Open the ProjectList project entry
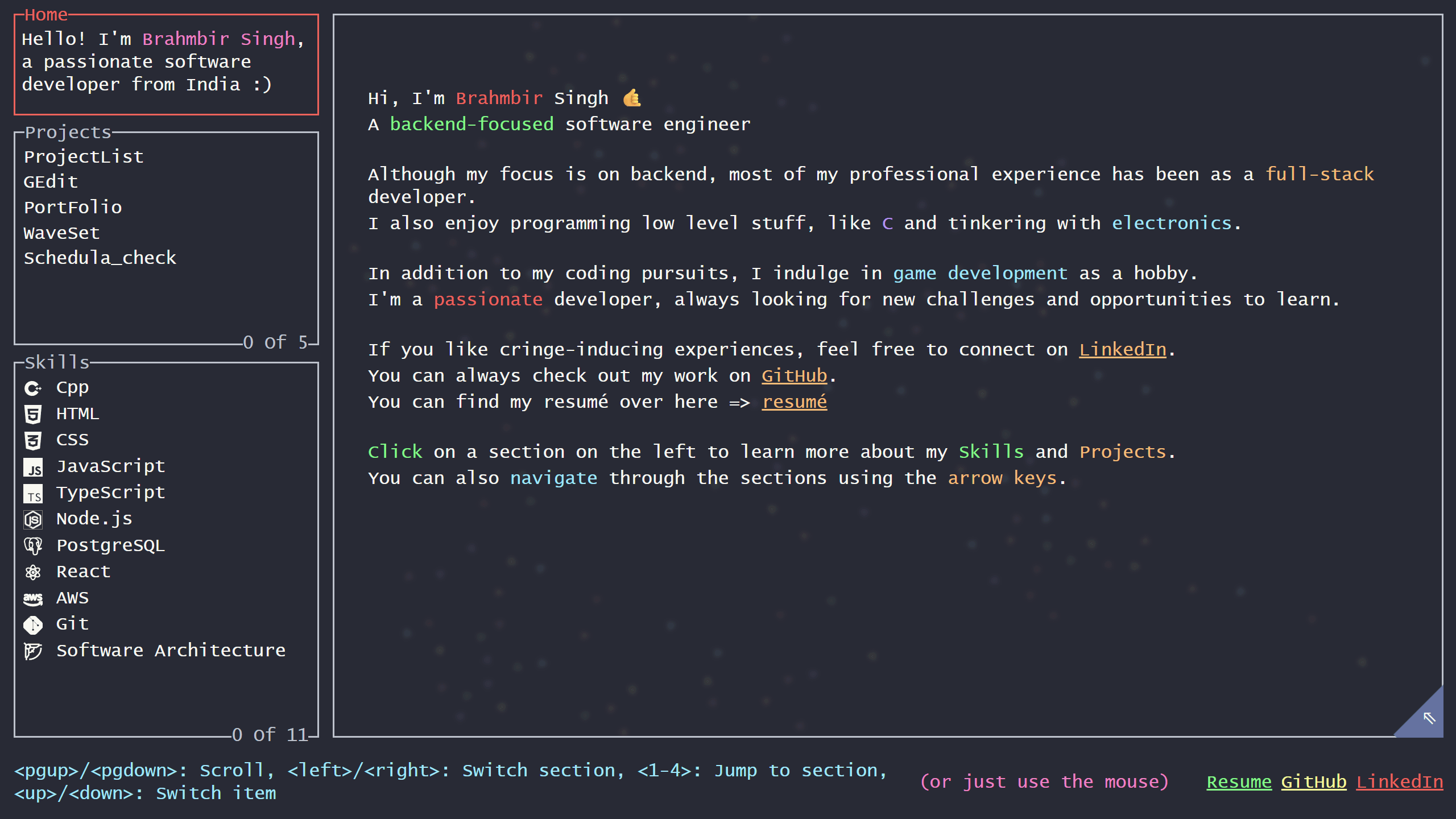1456x819 pixels. [x=84, y=156]
